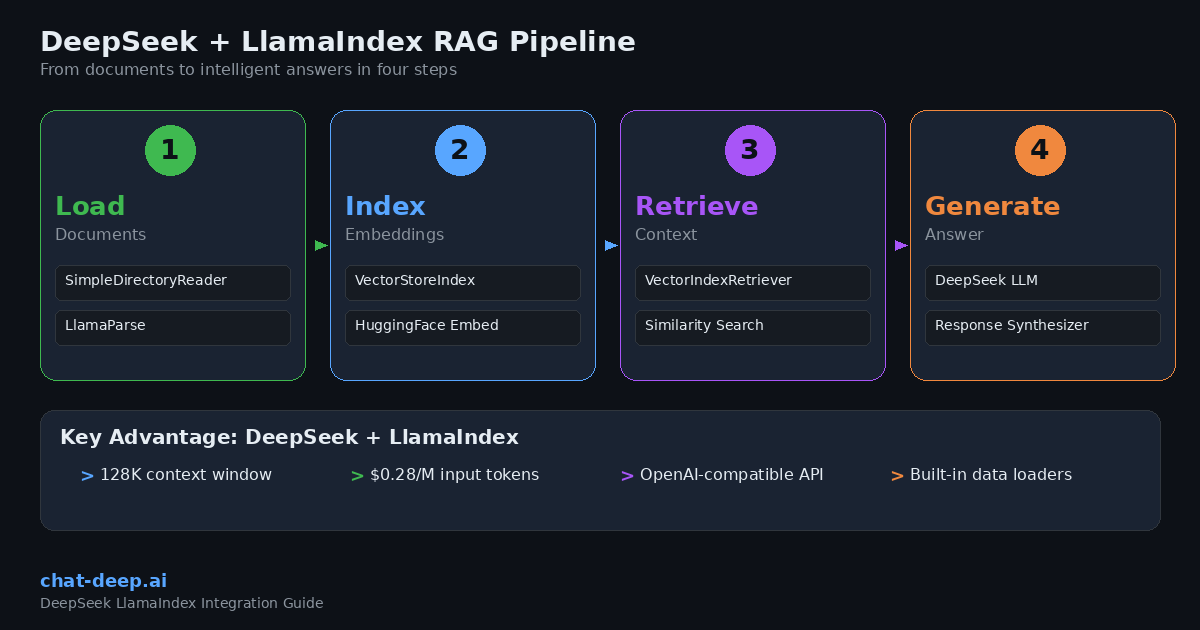Click the green circle numbered 1
Image resolution: width=1200 pixels, height=630 pixels.
(x=170, y=150)
